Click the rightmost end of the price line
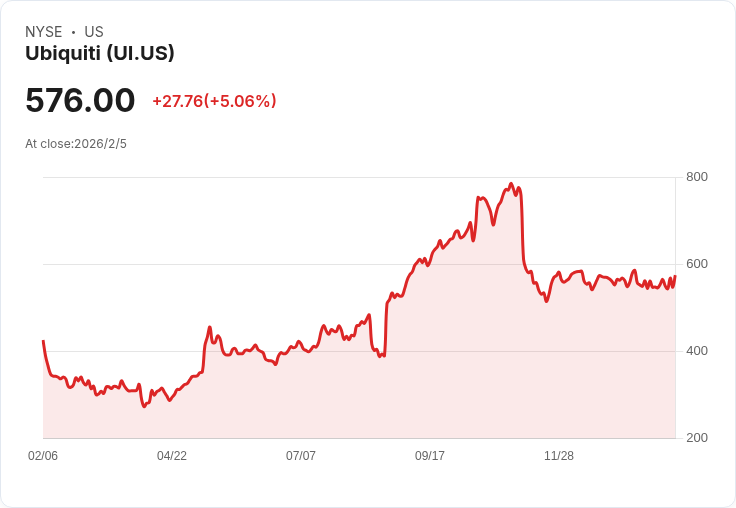Screen dimensions: 736x508 point(675,276)
